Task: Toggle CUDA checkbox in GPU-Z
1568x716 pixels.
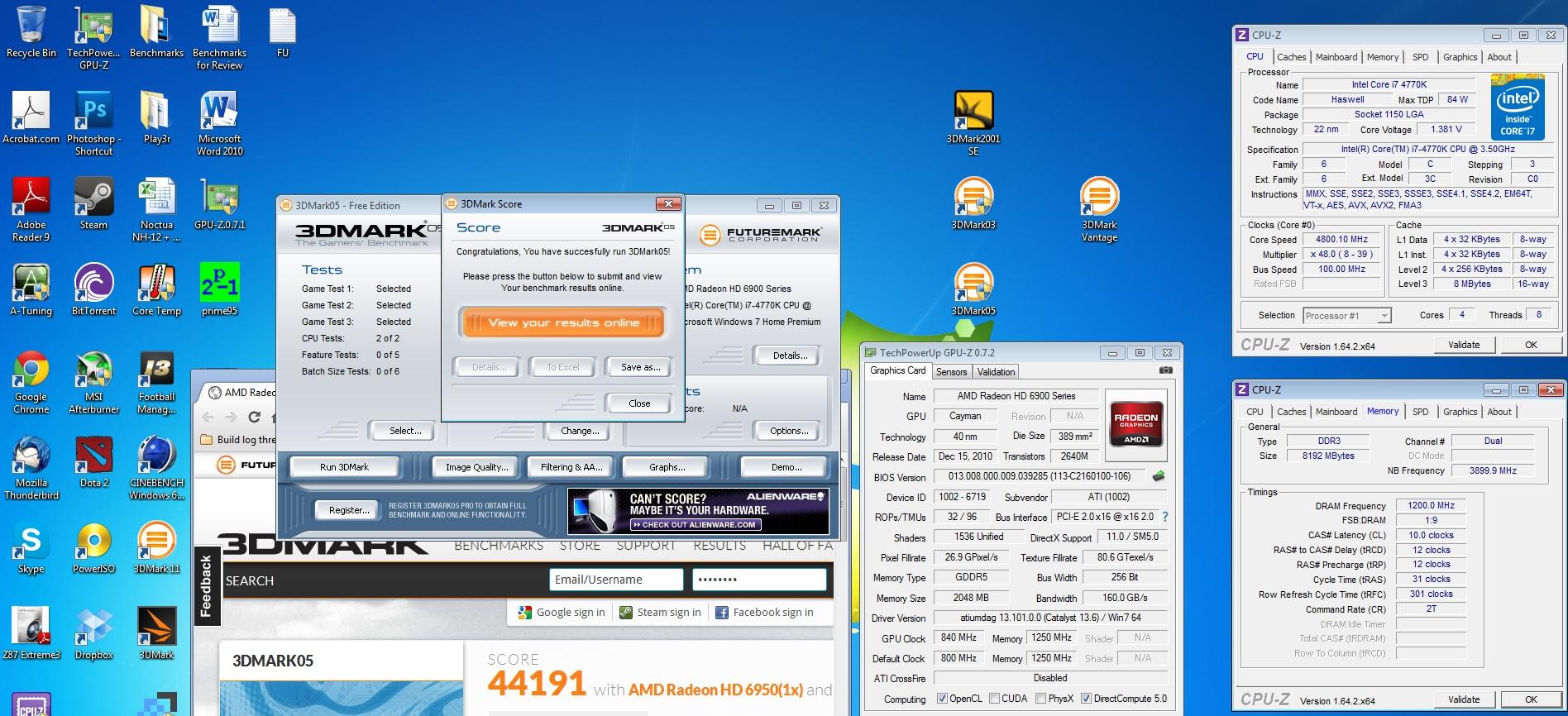Action: pos(994,699)
